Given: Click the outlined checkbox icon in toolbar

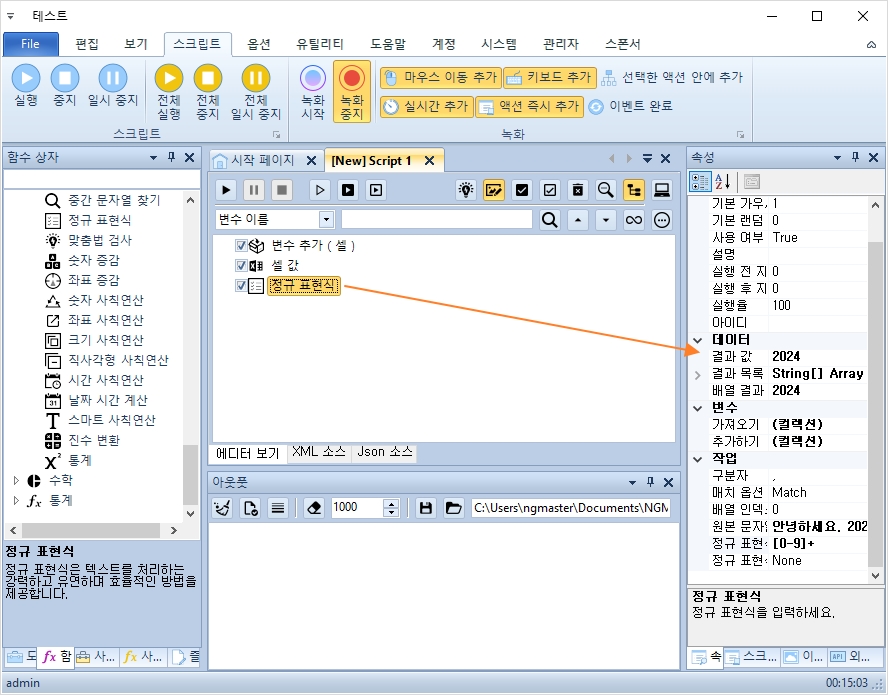Looking at the screenshot, I should [549, 190].
